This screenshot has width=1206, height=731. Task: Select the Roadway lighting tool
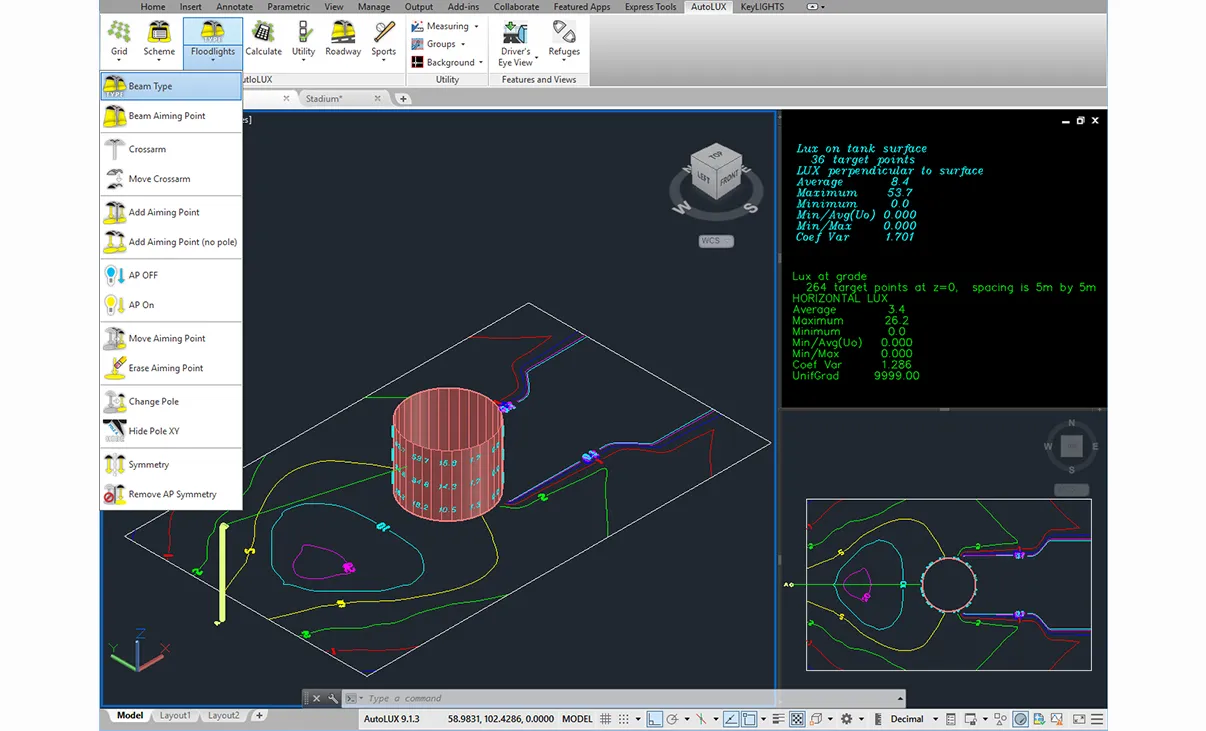343,40
